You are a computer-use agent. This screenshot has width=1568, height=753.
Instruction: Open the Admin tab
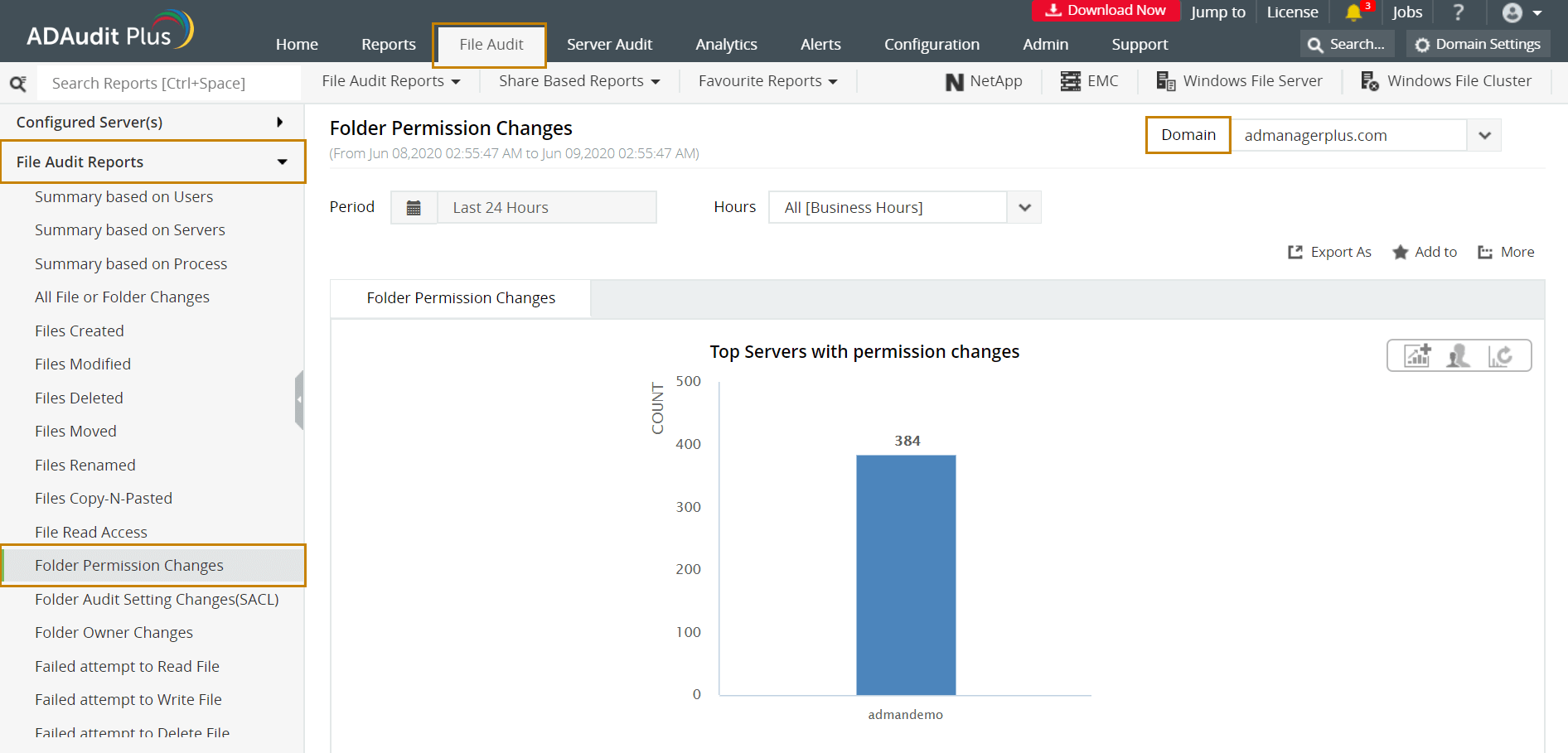coord(1045,45)
